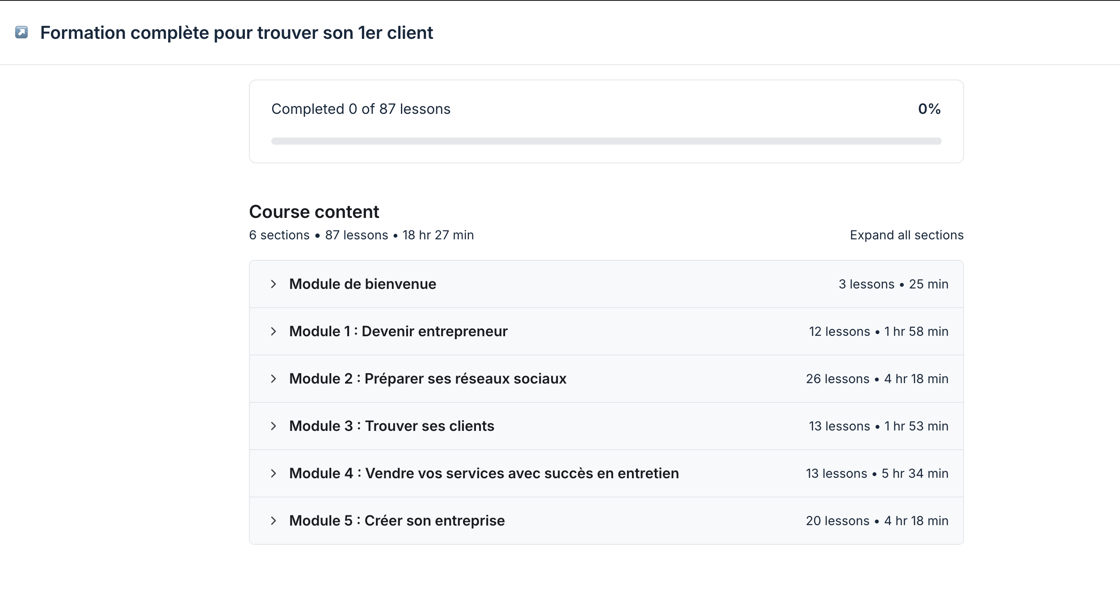
Task: Click "13 lessons • 5 hr 34 min" text
Action: pos(877,473)
